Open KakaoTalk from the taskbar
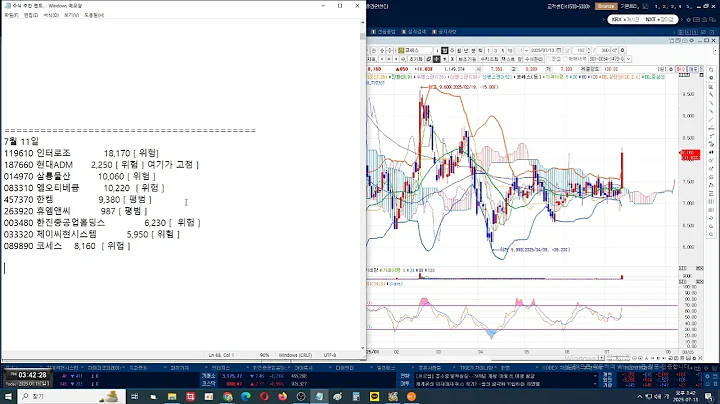720x404 pixels. tap(374, 396)
